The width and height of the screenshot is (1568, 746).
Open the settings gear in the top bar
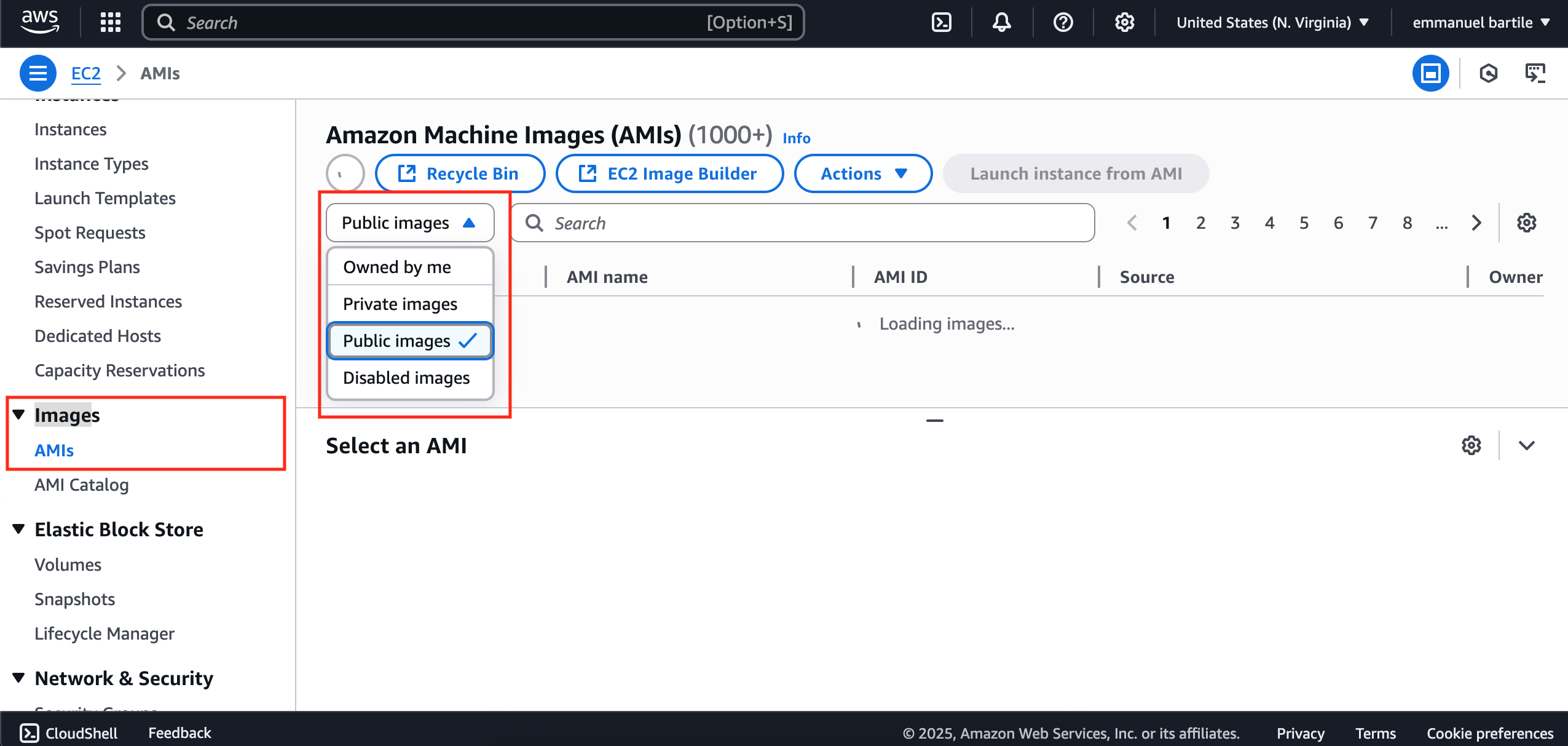[1125, 22]
